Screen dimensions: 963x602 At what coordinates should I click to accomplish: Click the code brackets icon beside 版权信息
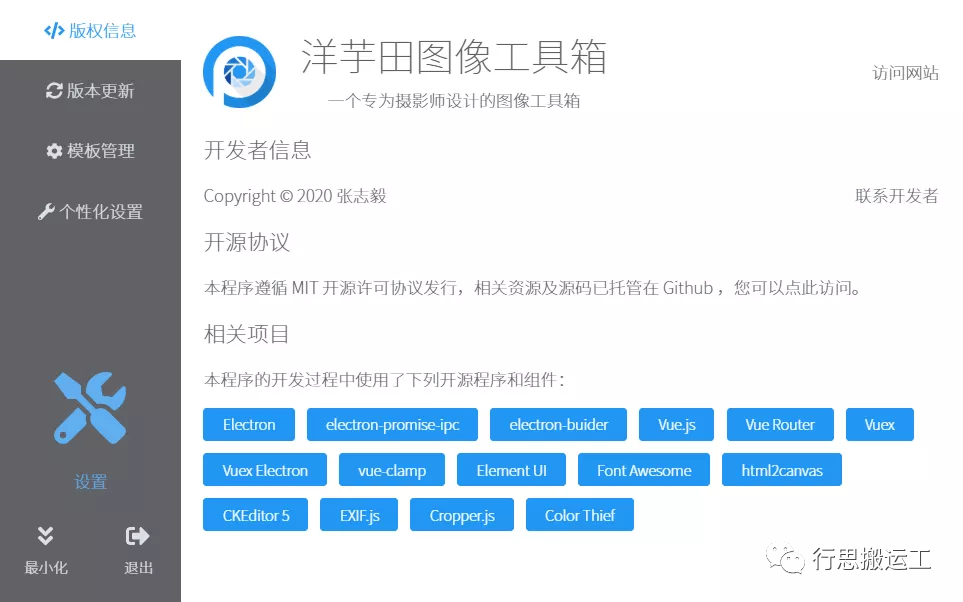(x=54, y=30)
